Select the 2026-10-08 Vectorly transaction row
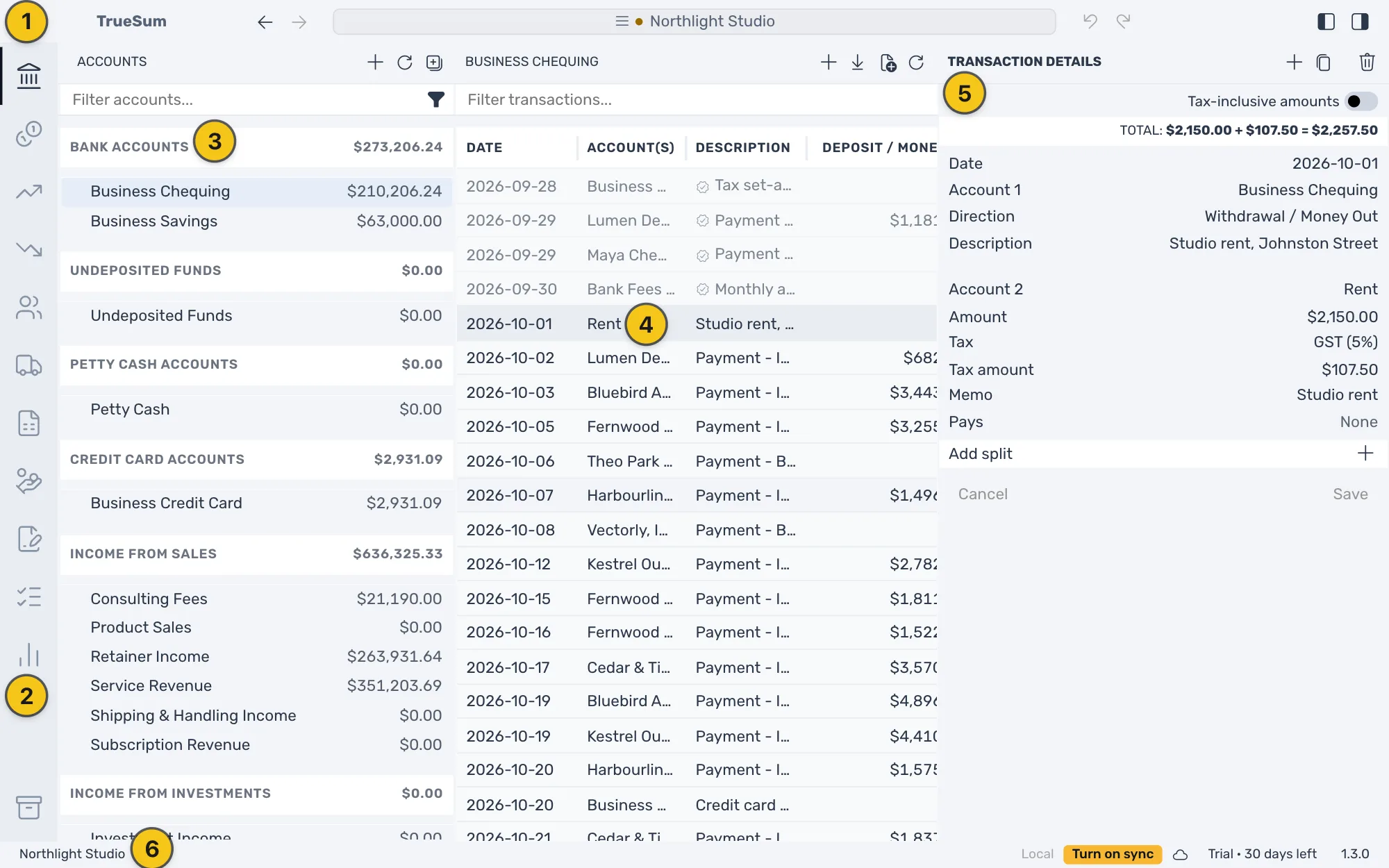1389x868 pixels. (697, 530)
